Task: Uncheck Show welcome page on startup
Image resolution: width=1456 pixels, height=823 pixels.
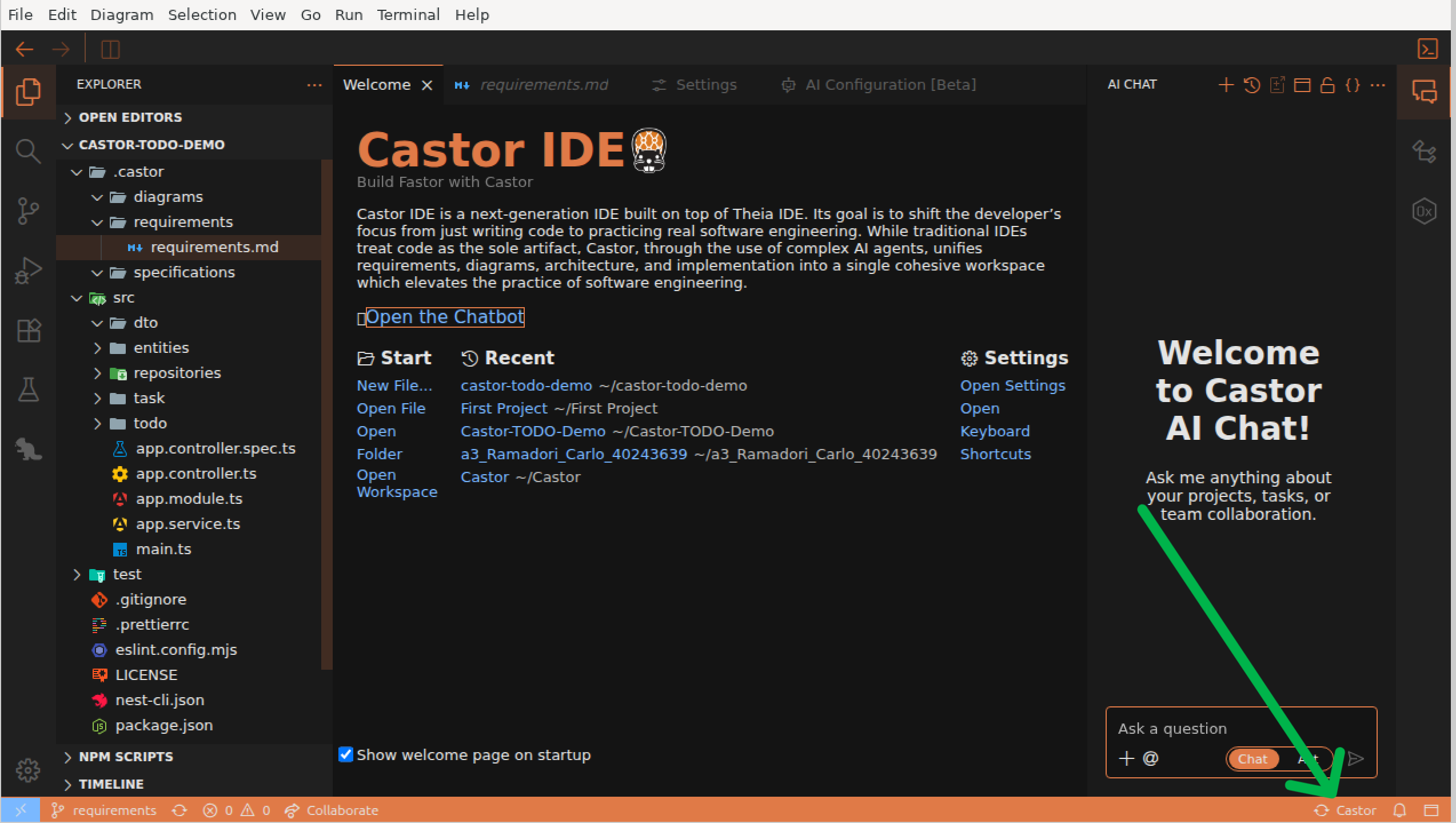Action: click(x=346, y=754)
